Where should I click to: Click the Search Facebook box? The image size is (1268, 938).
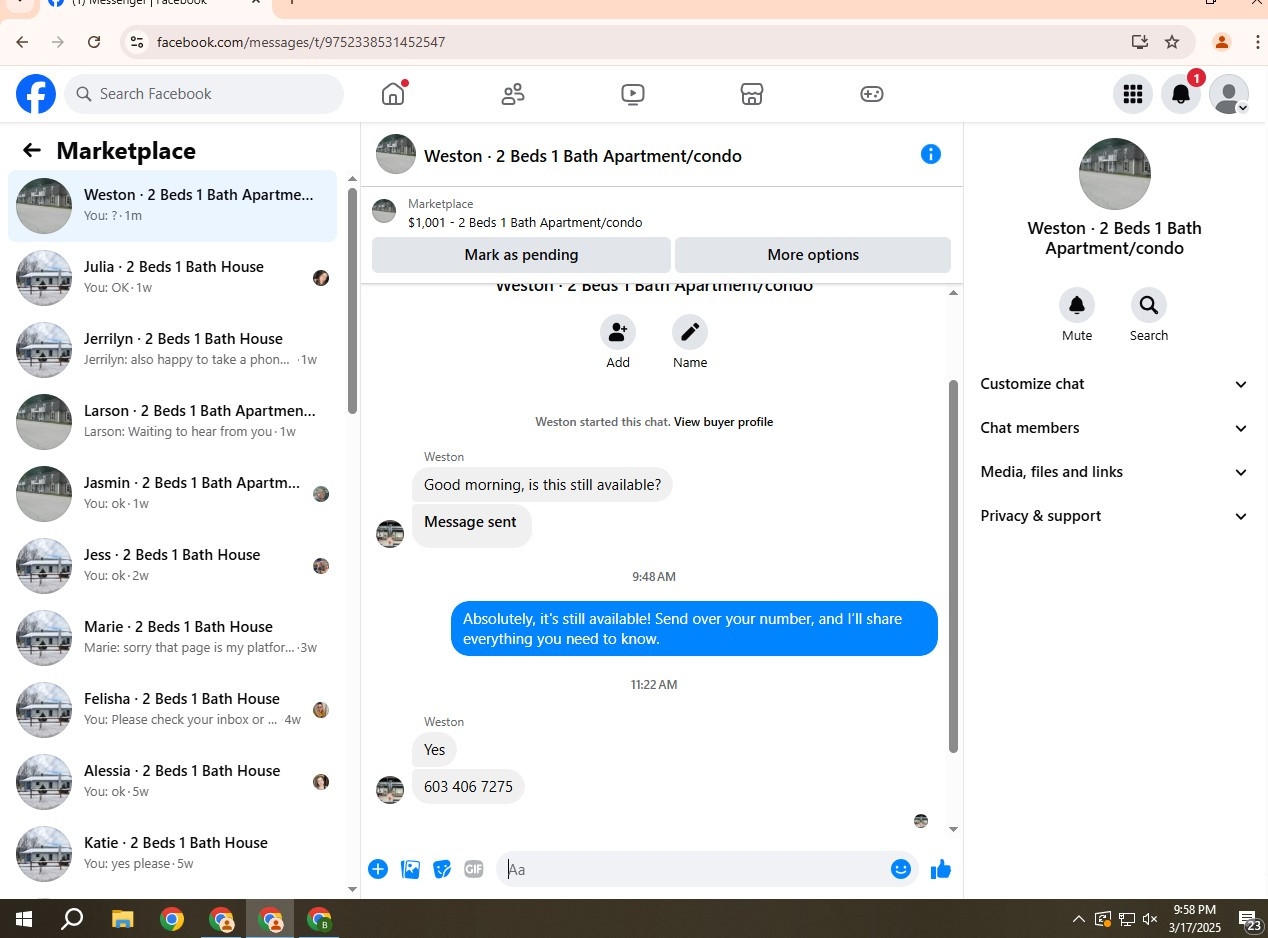204,94
